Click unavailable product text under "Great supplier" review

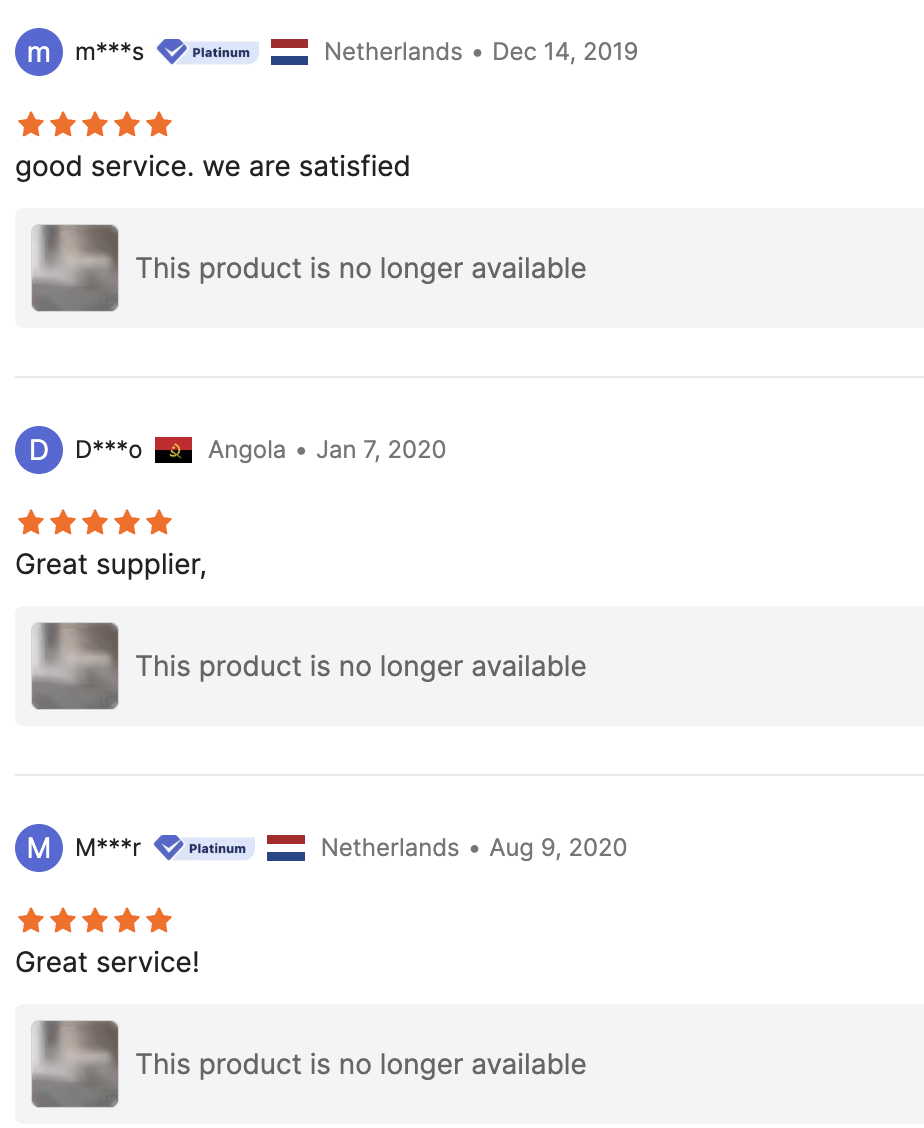pos(361,666)
